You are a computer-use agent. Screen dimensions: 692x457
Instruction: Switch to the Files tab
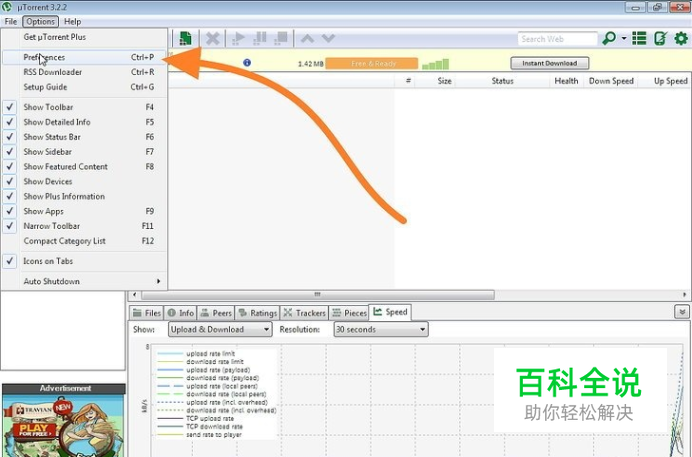[147, 313]
